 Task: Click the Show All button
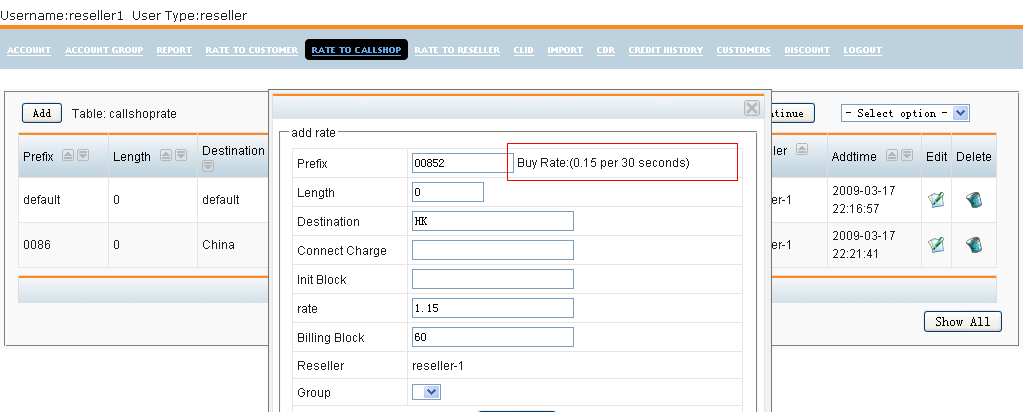962,321
